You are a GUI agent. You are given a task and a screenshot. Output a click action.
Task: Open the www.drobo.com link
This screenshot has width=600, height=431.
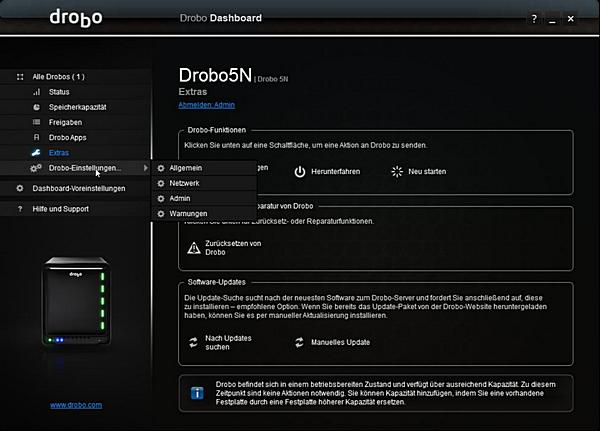click(76, 405)
